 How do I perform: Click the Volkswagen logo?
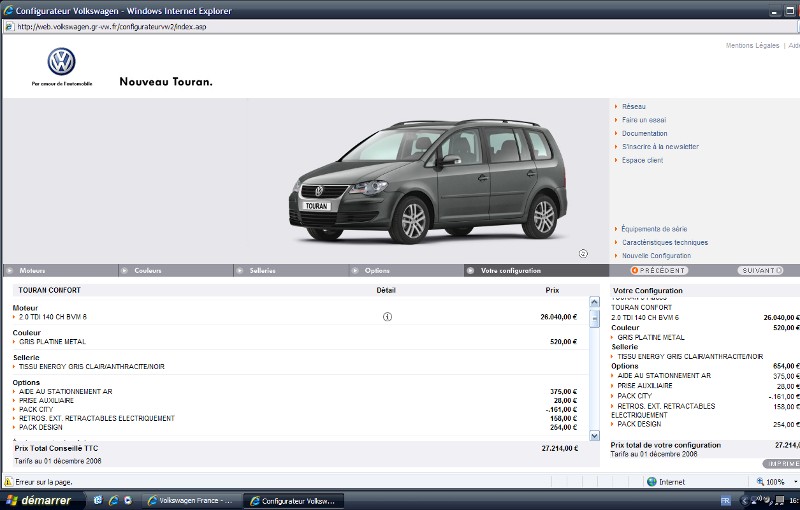tap(61, 62)
